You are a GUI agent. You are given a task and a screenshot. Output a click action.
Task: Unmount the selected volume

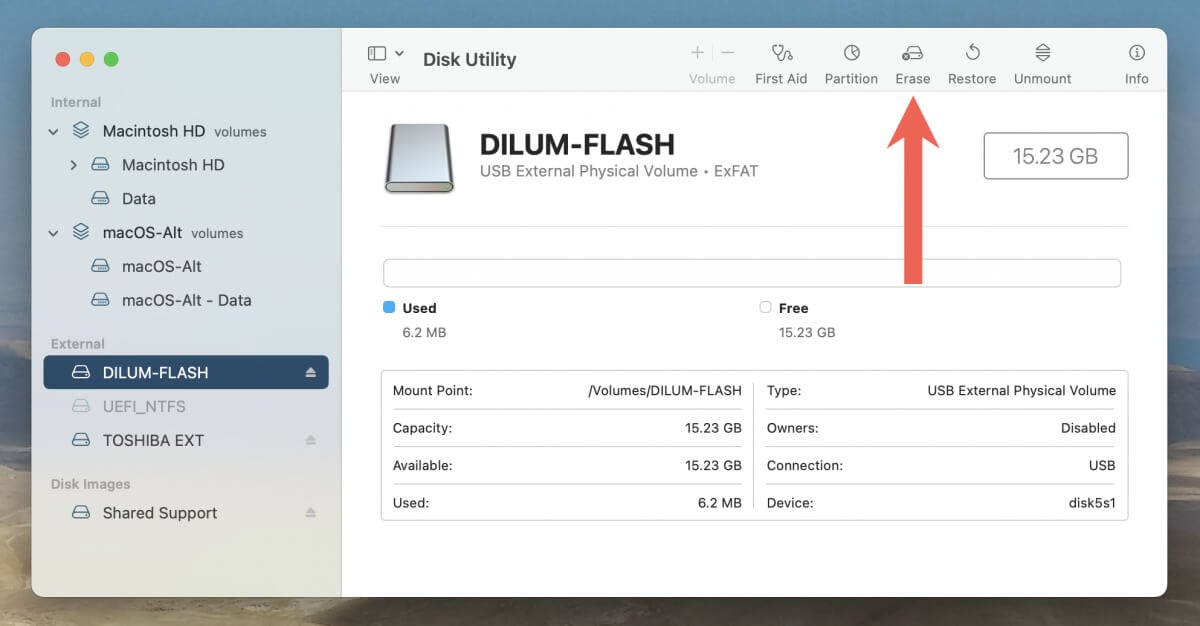click(1042, 53)
